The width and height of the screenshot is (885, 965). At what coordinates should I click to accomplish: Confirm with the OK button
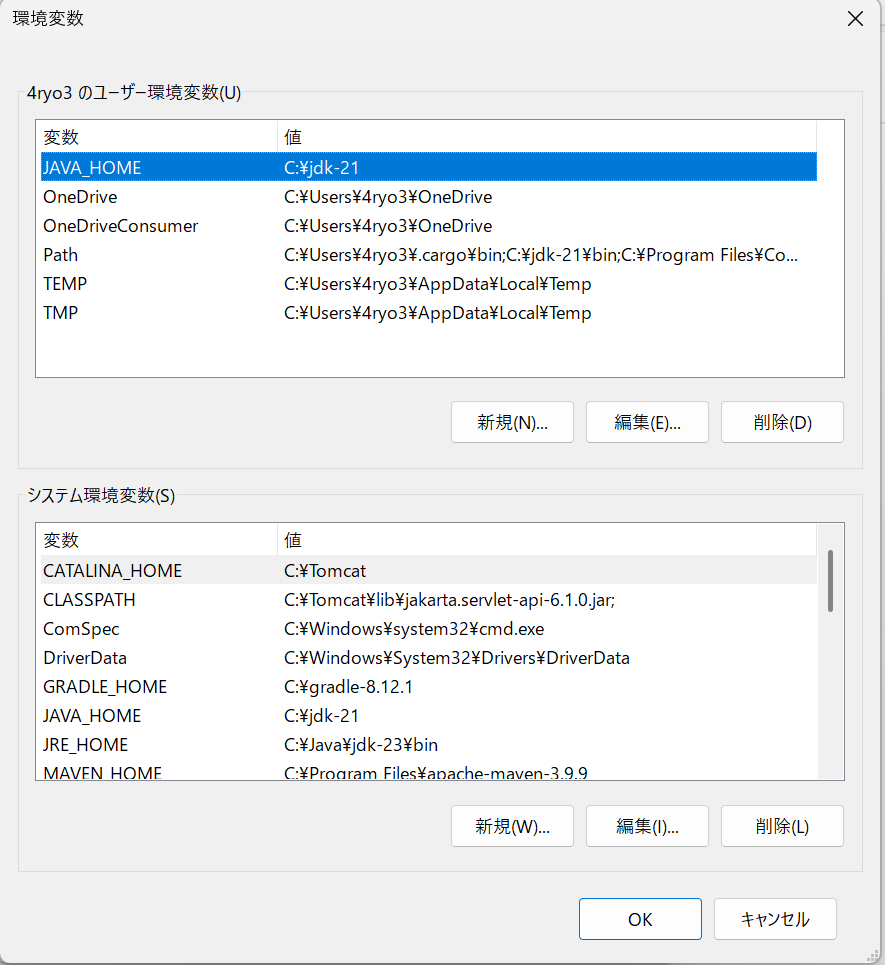640,919
